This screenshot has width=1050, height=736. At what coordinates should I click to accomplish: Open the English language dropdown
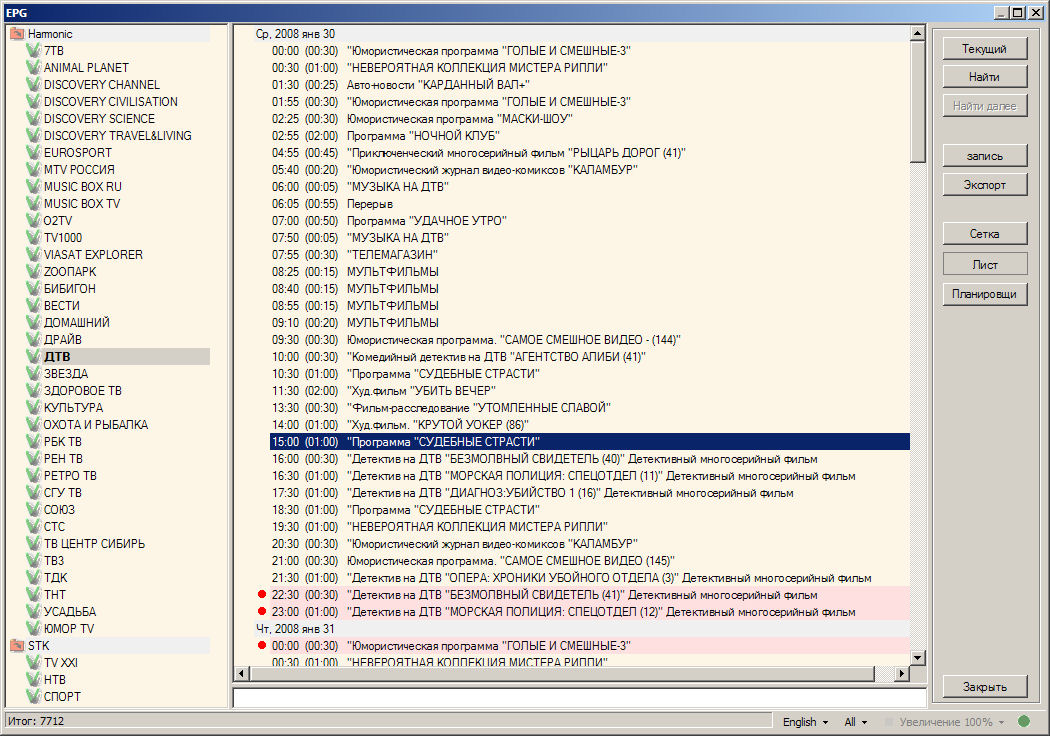coord(805,722)
